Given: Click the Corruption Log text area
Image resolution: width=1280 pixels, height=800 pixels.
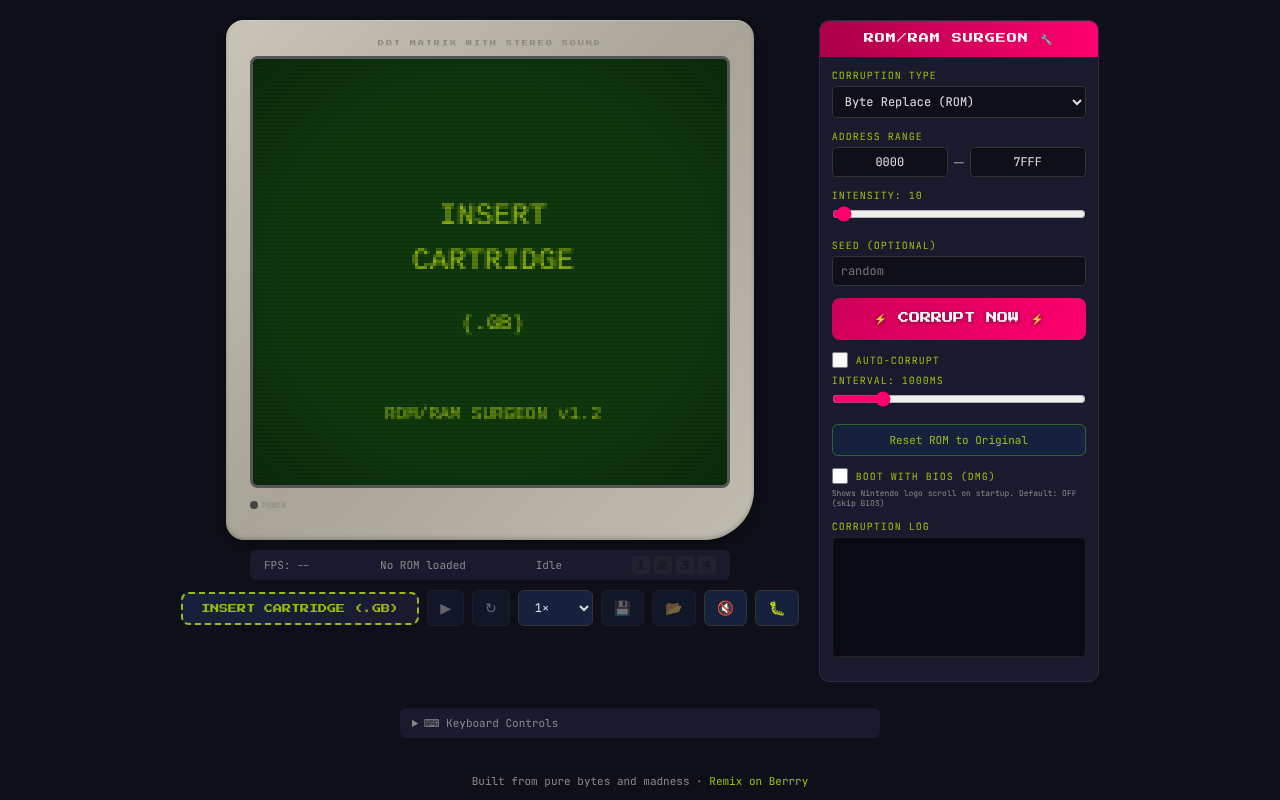Looking at the screenshot, I should pyautogui.click(x=959, y=597).
